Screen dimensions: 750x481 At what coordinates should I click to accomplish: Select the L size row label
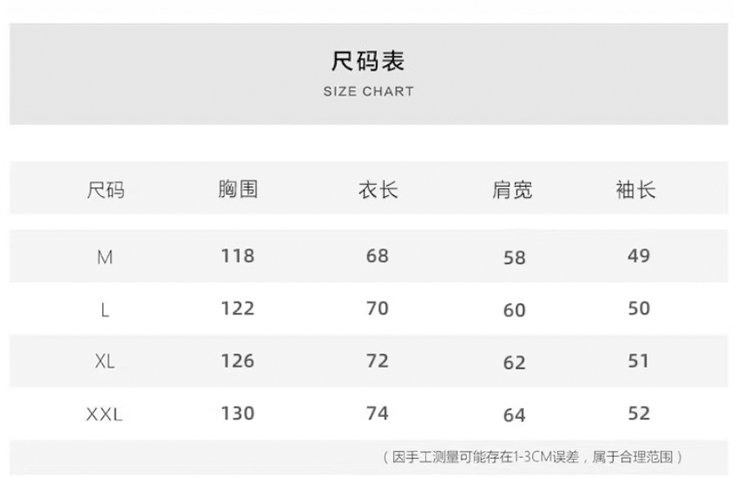tap(105, 310)
